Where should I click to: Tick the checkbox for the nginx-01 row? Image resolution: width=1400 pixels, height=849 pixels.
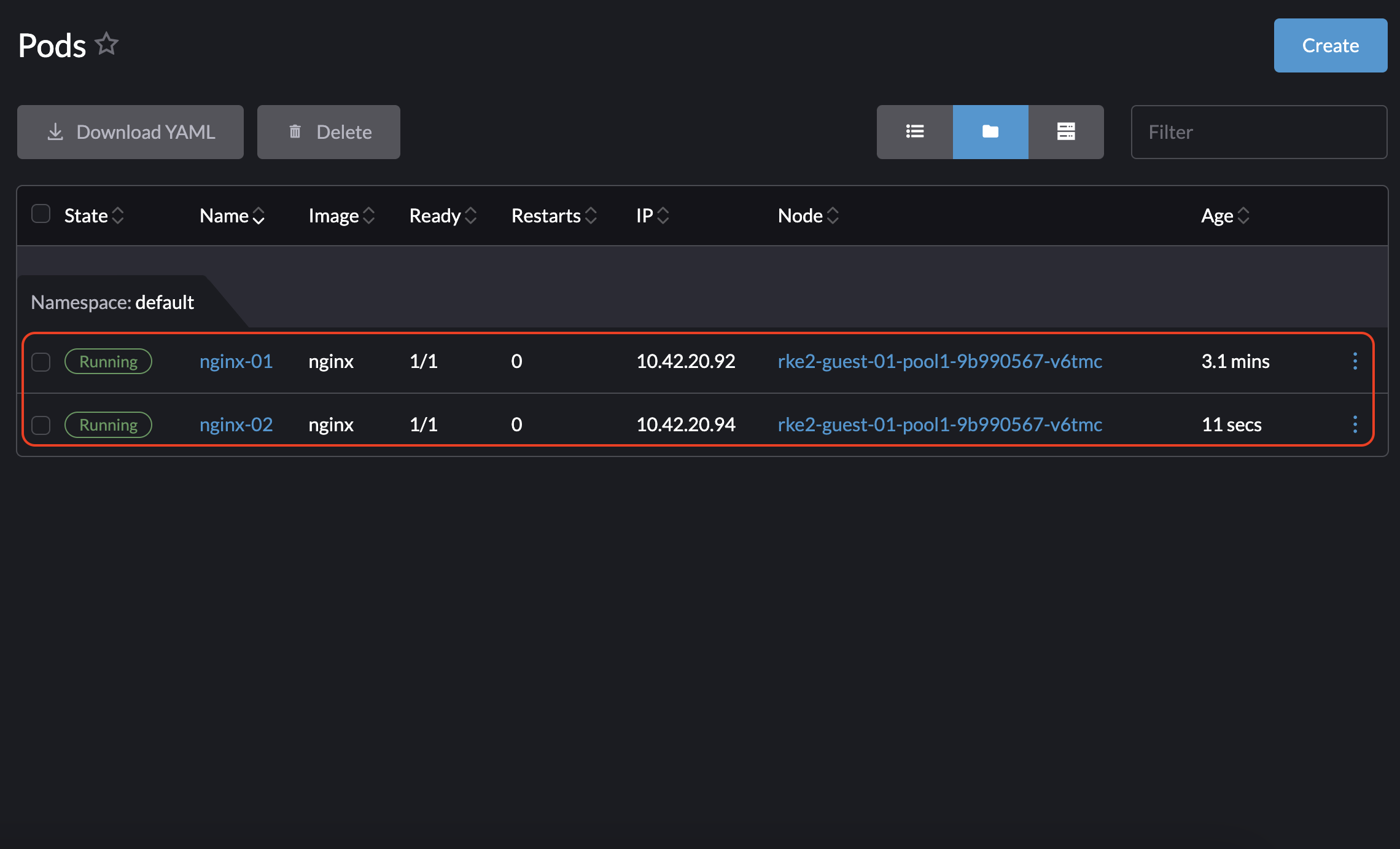[41, 362]
